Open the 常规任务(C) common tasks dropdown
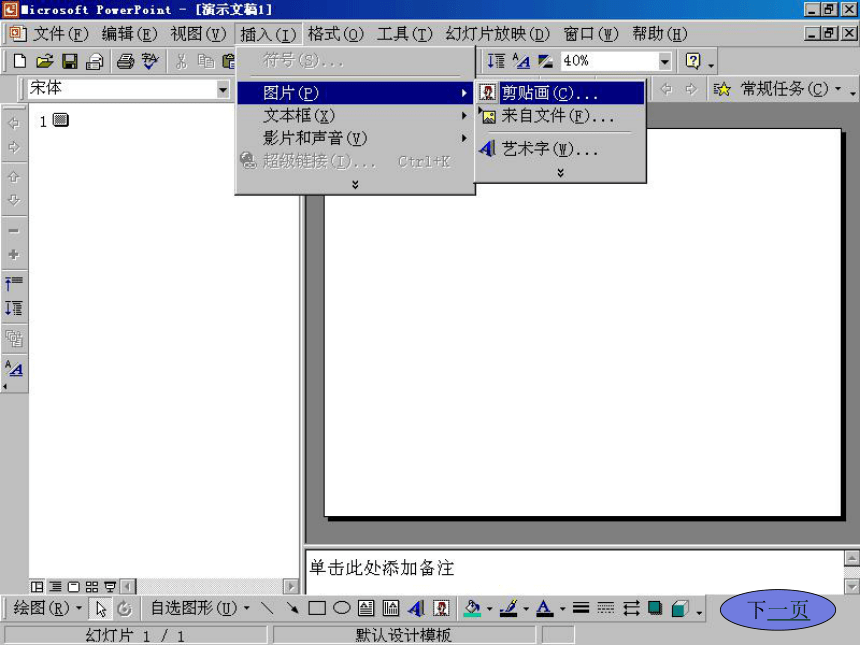 point(790,89)
